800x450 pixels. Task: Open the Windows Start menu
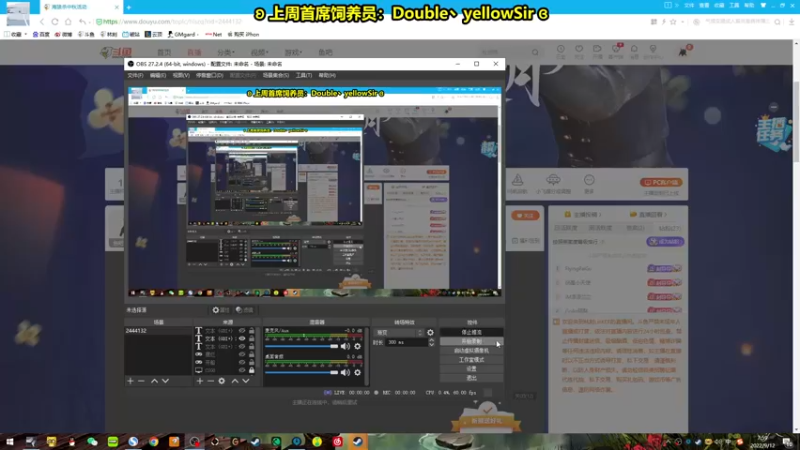click(x=10, y=441)
